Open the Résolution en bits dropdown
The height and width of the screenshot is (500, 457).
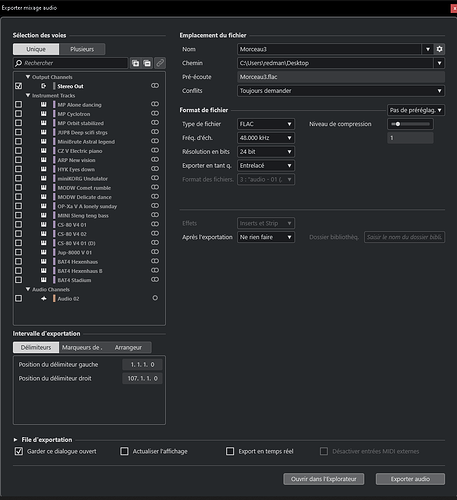[266, 152]
